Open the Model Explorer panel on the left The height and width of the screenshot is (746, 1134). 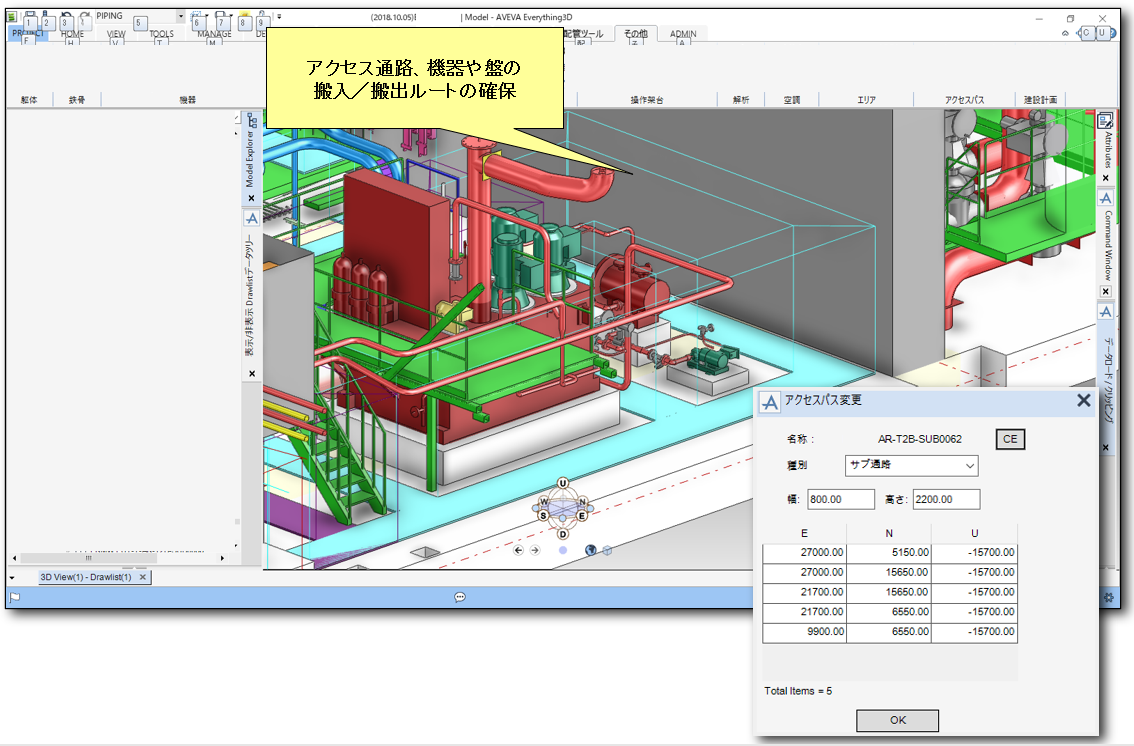(x=250, y=160)
